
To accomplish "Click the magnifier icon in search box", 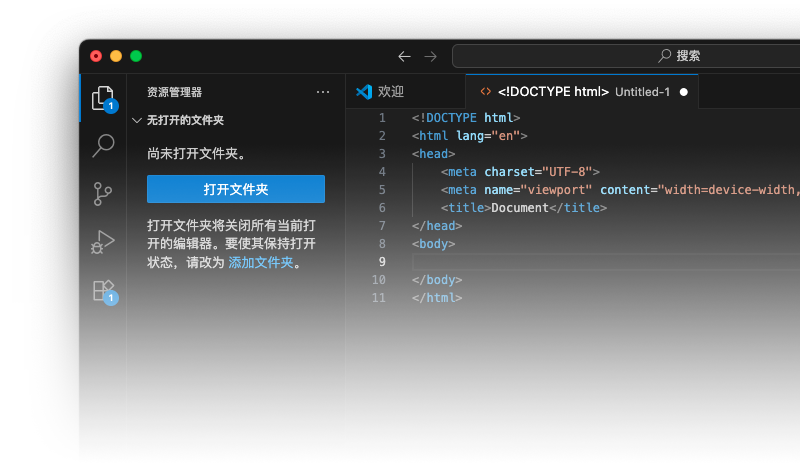I will click(x=664, y=56).
